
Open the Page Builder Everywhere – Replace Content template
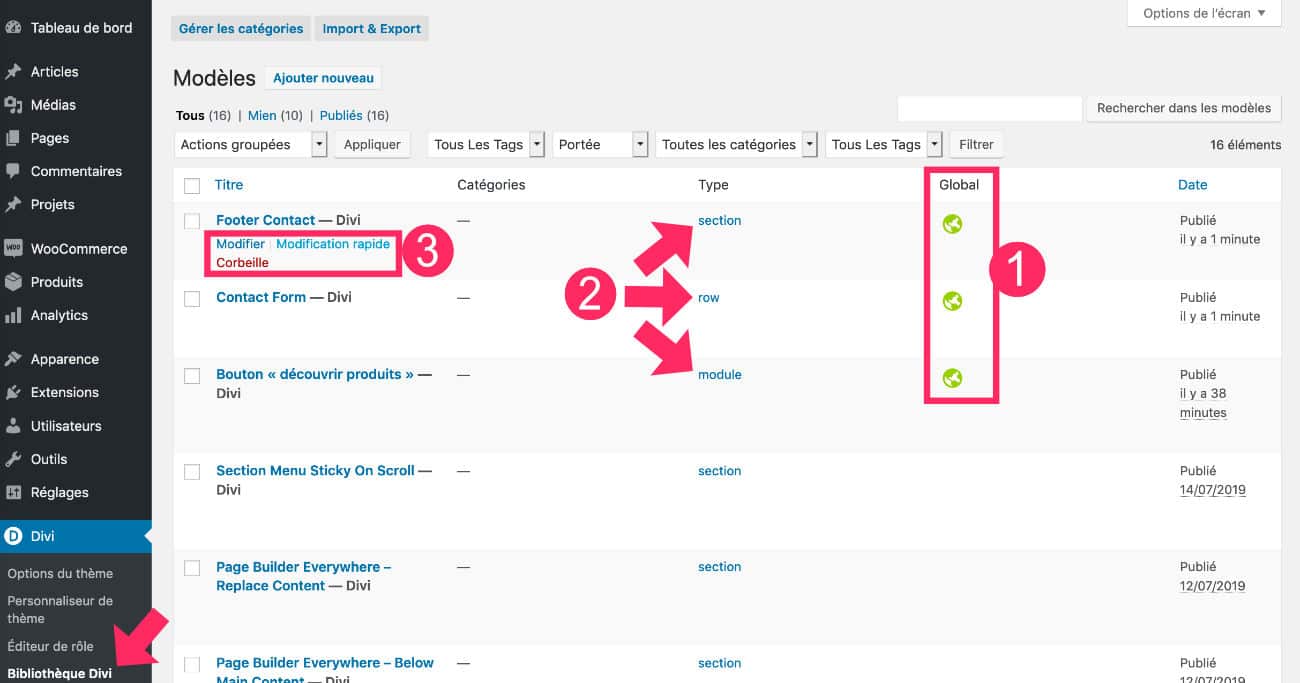pyautogui.click(x=304, y=576)
